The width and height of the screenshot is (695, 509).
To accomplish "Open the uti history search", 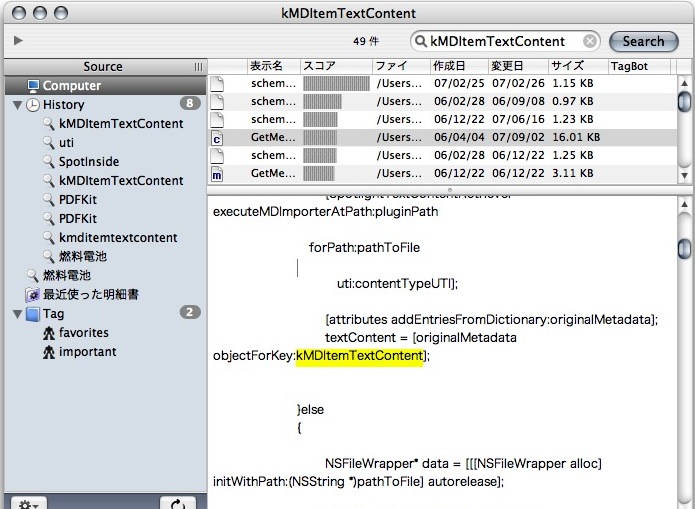I will pyautogui.click(x=66, y=143).
